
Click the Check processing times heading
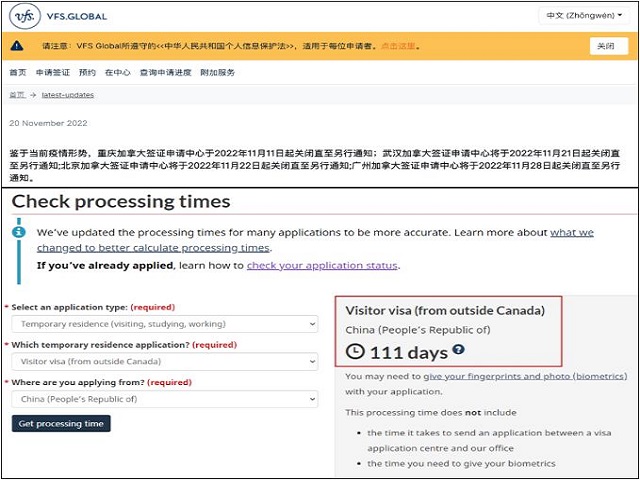click(121, 202)
